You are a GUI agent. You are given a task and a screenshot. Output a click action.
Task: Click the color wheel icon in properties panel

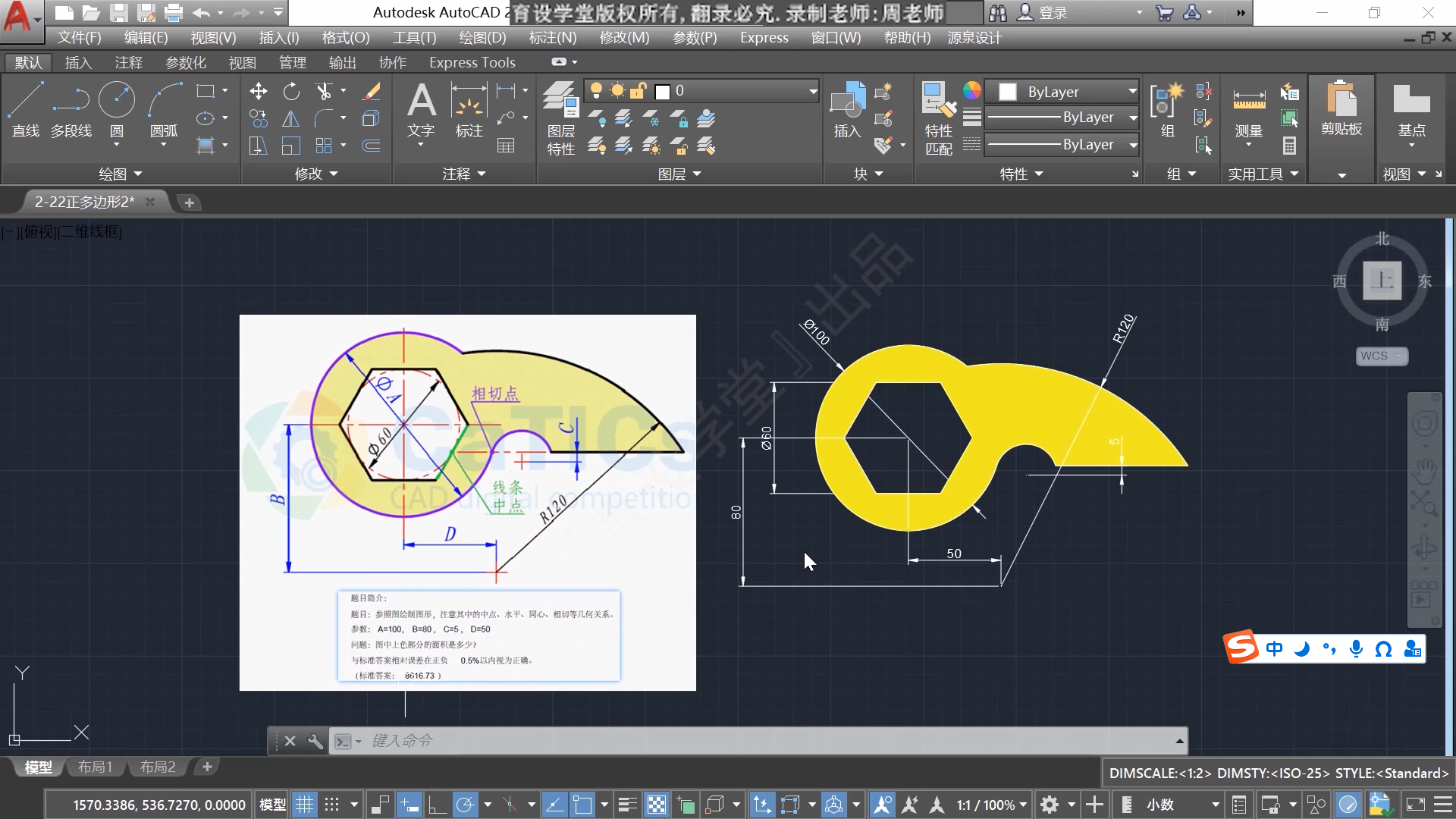(x=972, y=91)
